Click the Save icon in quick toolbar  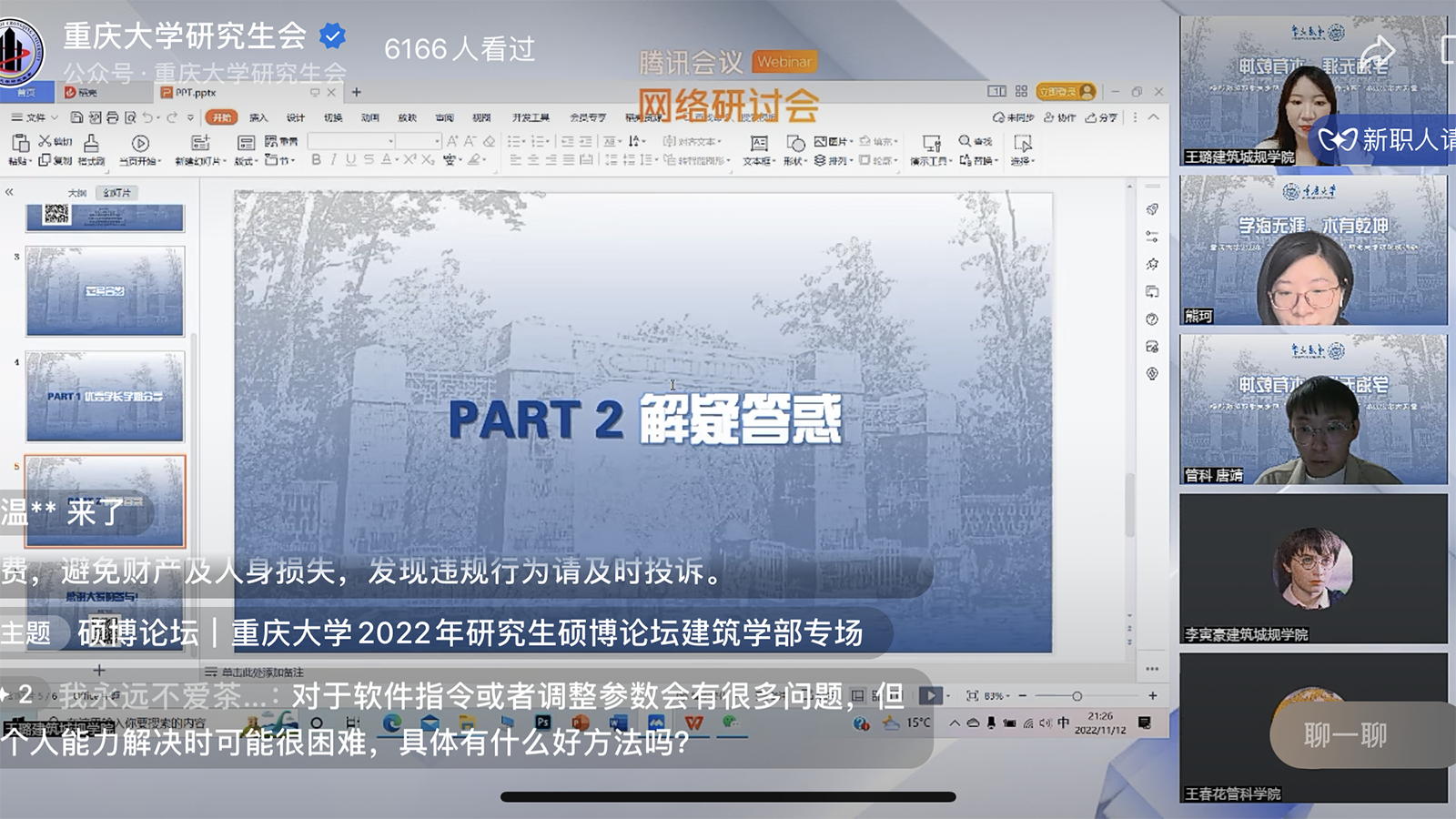77,117
